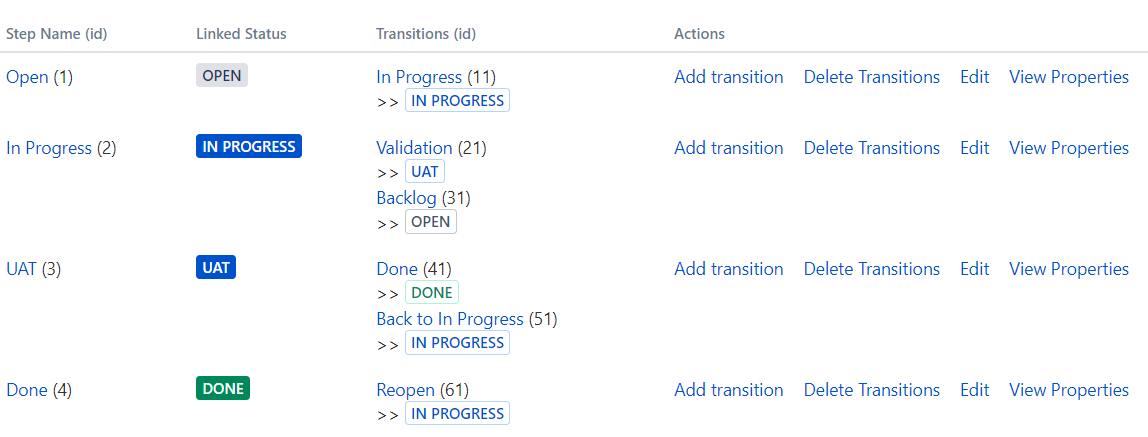Add transition to the Open step
1148x437 pixels.
728,77
